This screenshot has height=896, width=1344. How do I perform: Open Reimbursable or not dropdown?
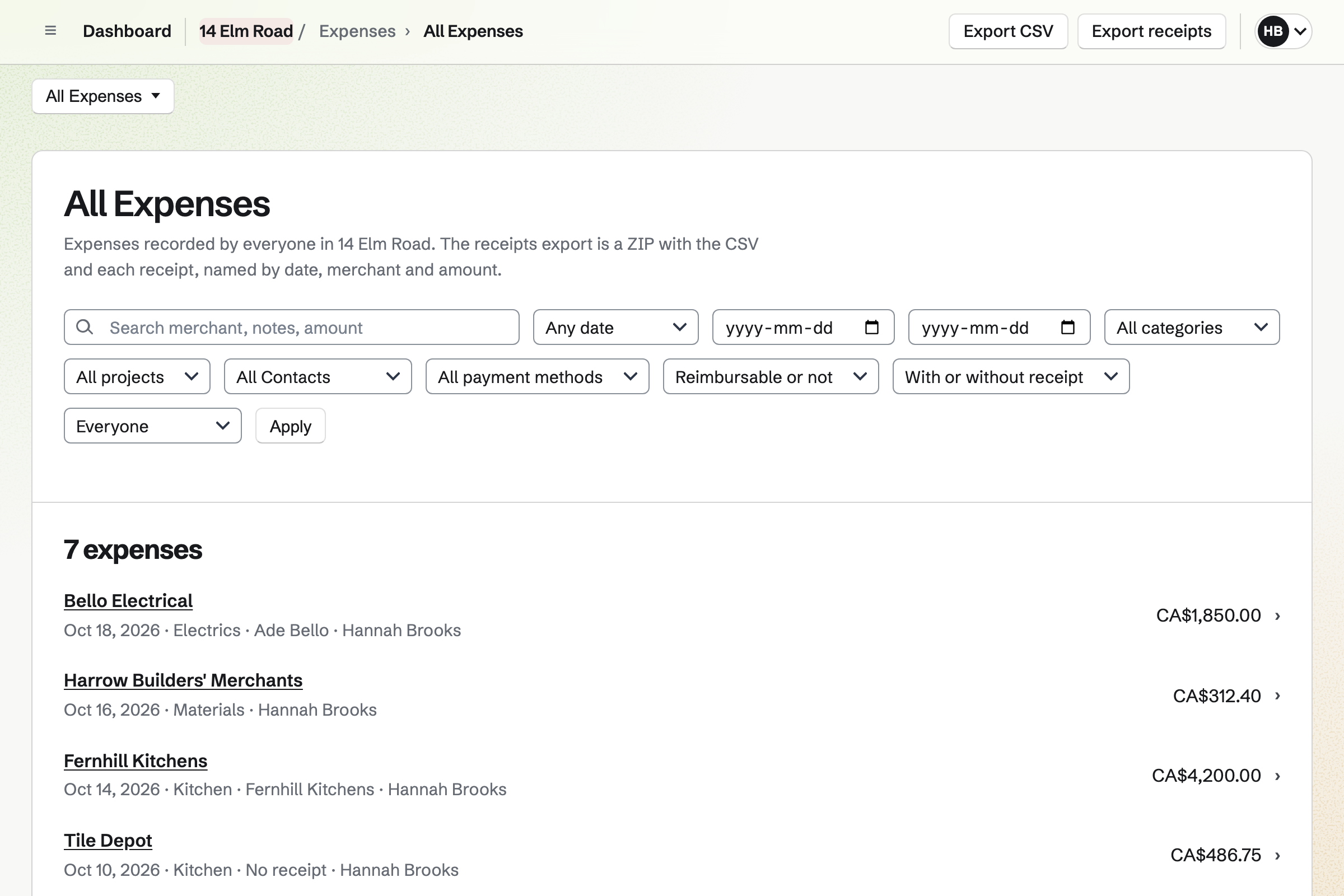(x=771, y=376)
